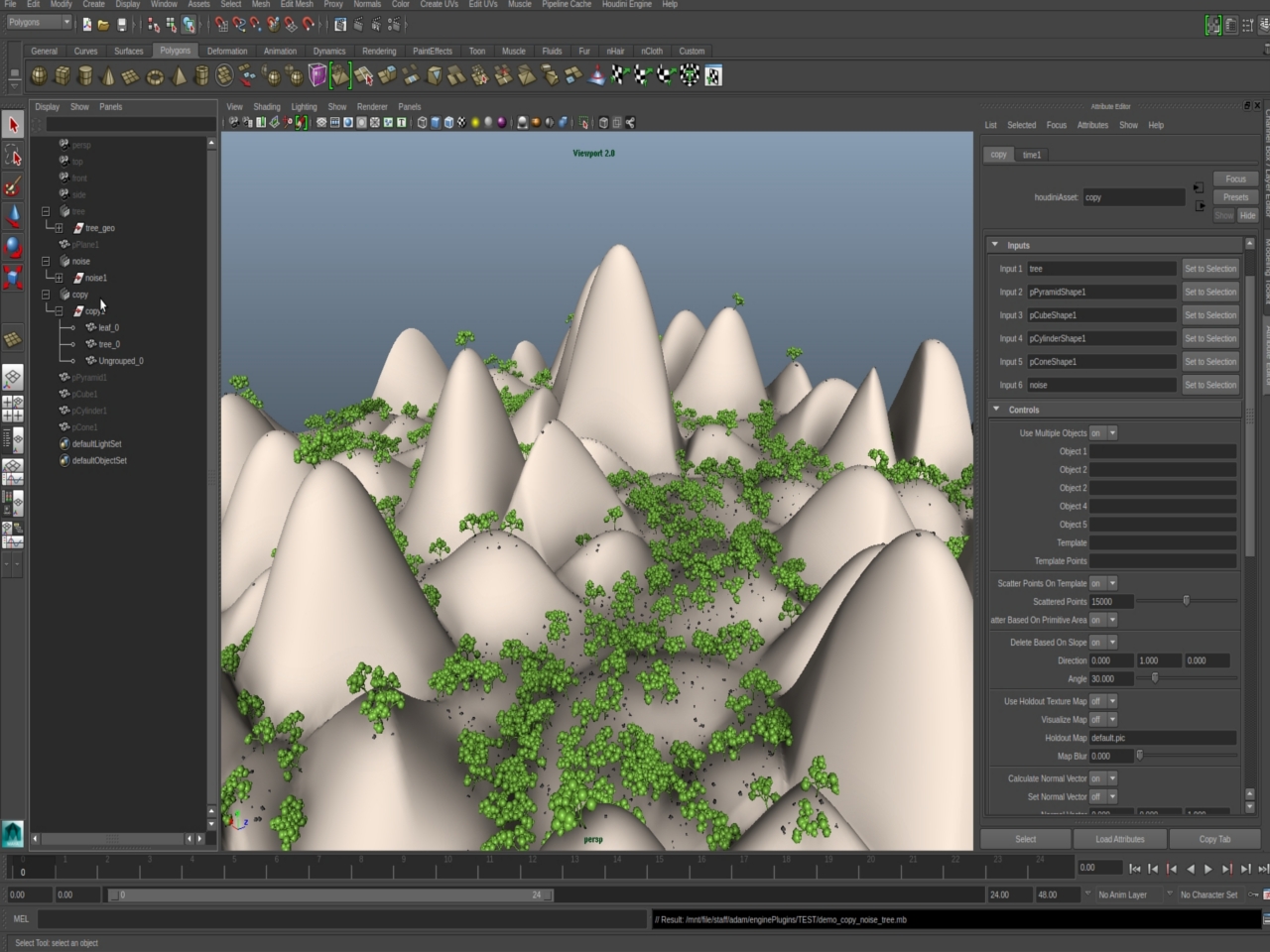Toggle Calculate Normal Vector option
The width and height of the screenshot is (1270, 952).
[1104, 778]
